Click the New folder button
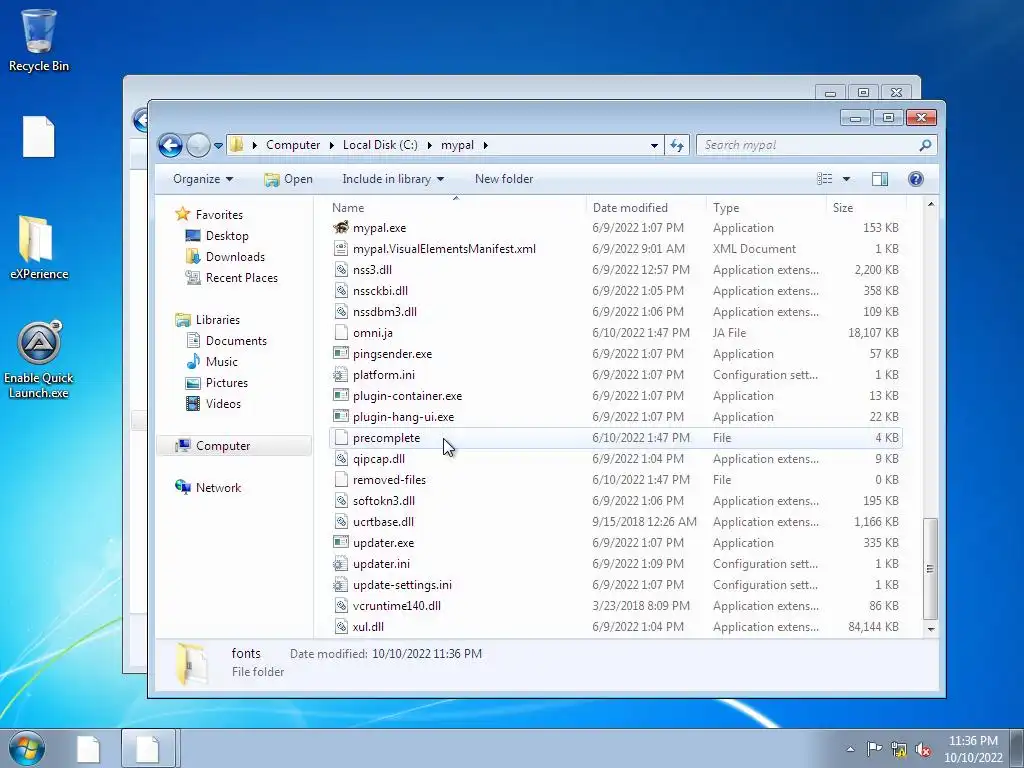Viewport: 1024px width, 768px height. point(504,179)
